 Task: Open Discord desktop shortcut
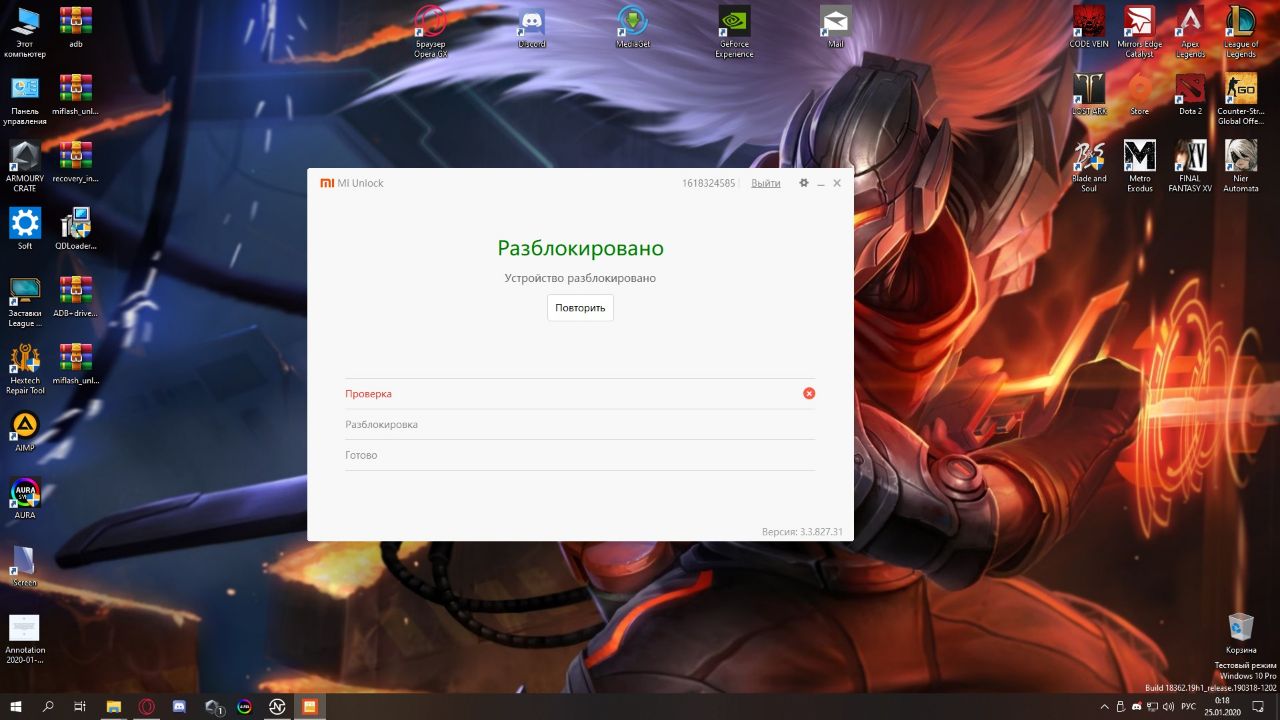(532, 28)
